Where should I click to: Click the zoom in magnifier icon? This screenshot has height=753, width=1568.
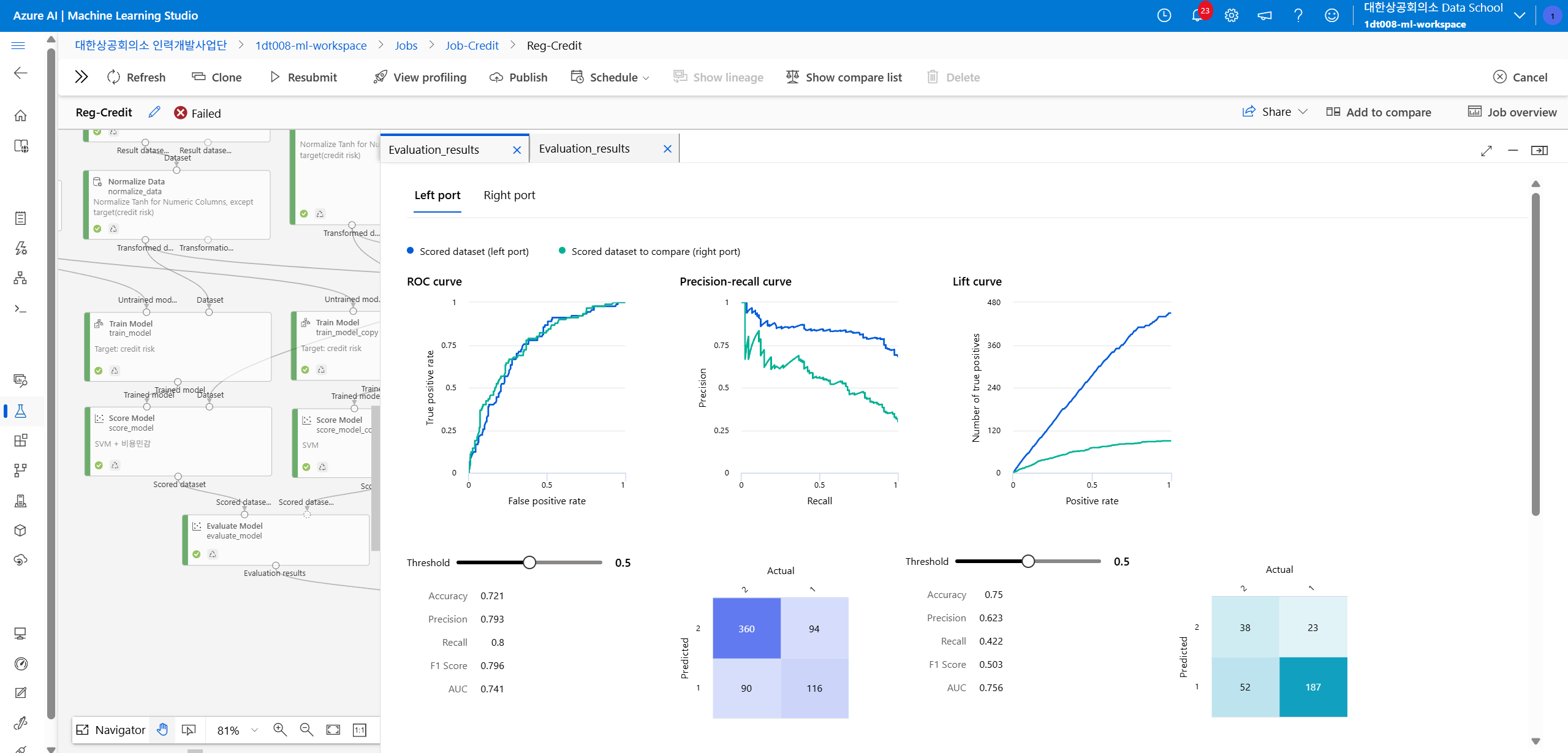(280, 730)
